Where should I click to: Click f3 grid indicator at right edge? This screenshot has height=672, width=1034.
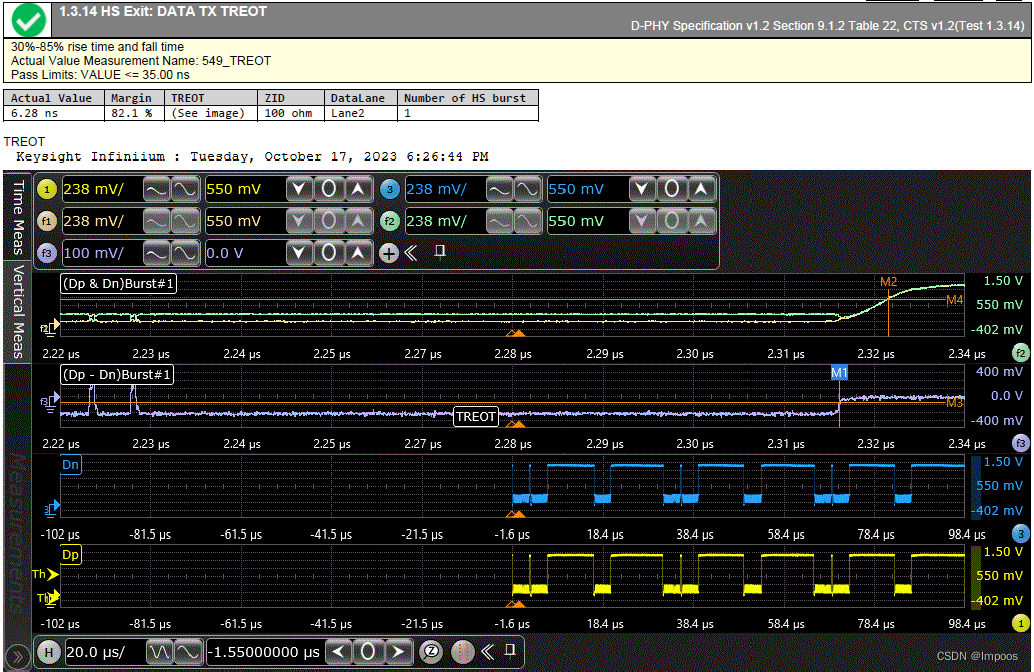pyautogui.click(x=1021, y=444)
